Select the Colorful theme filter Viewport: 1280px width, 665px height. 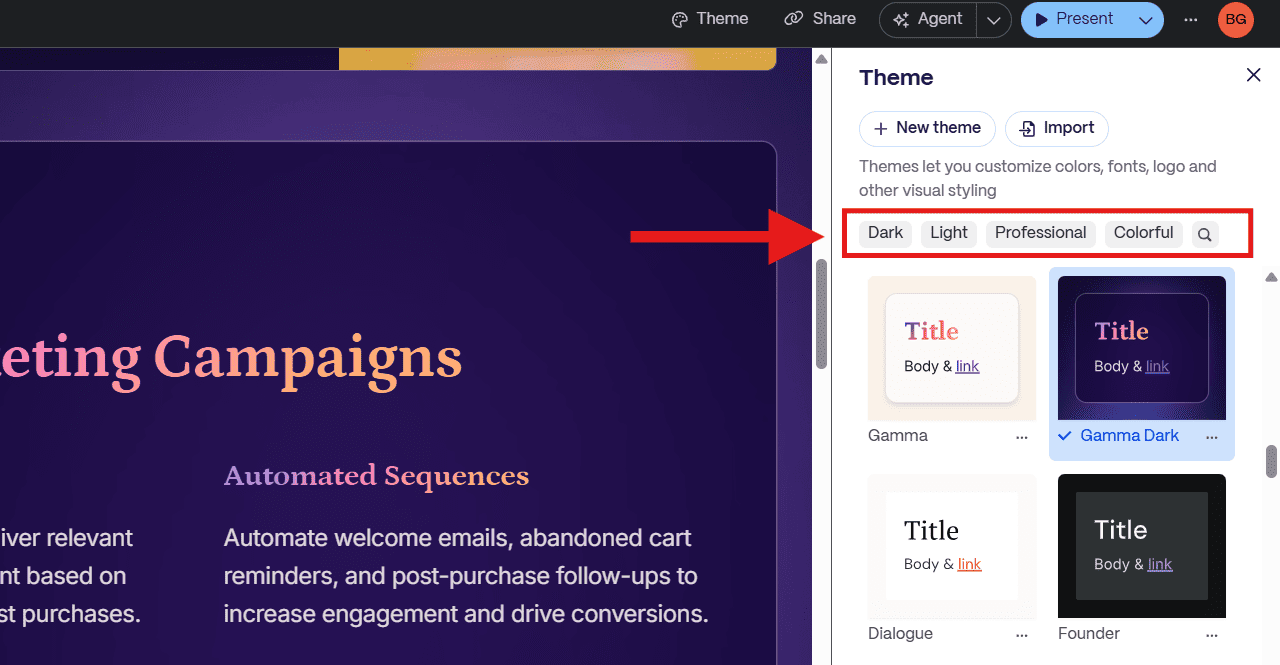point(1143,233)
